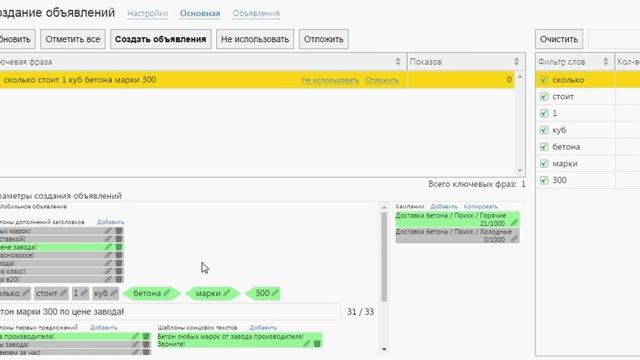Edit the green word token 'марки'

(x=227, y=293)
